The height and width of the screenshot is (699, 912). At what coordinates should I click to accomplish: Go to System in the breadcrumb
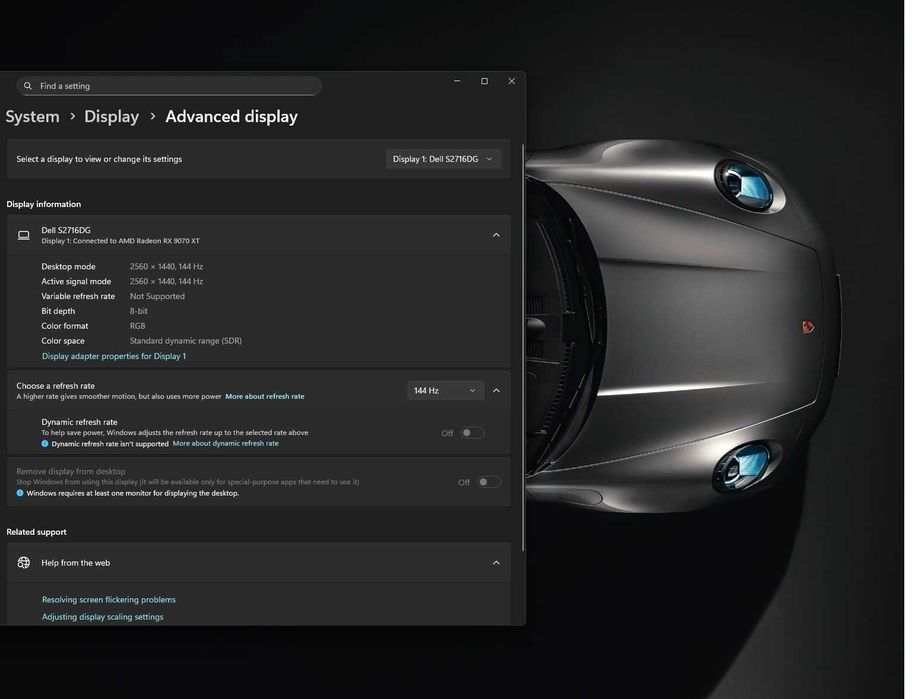(33, 116)
